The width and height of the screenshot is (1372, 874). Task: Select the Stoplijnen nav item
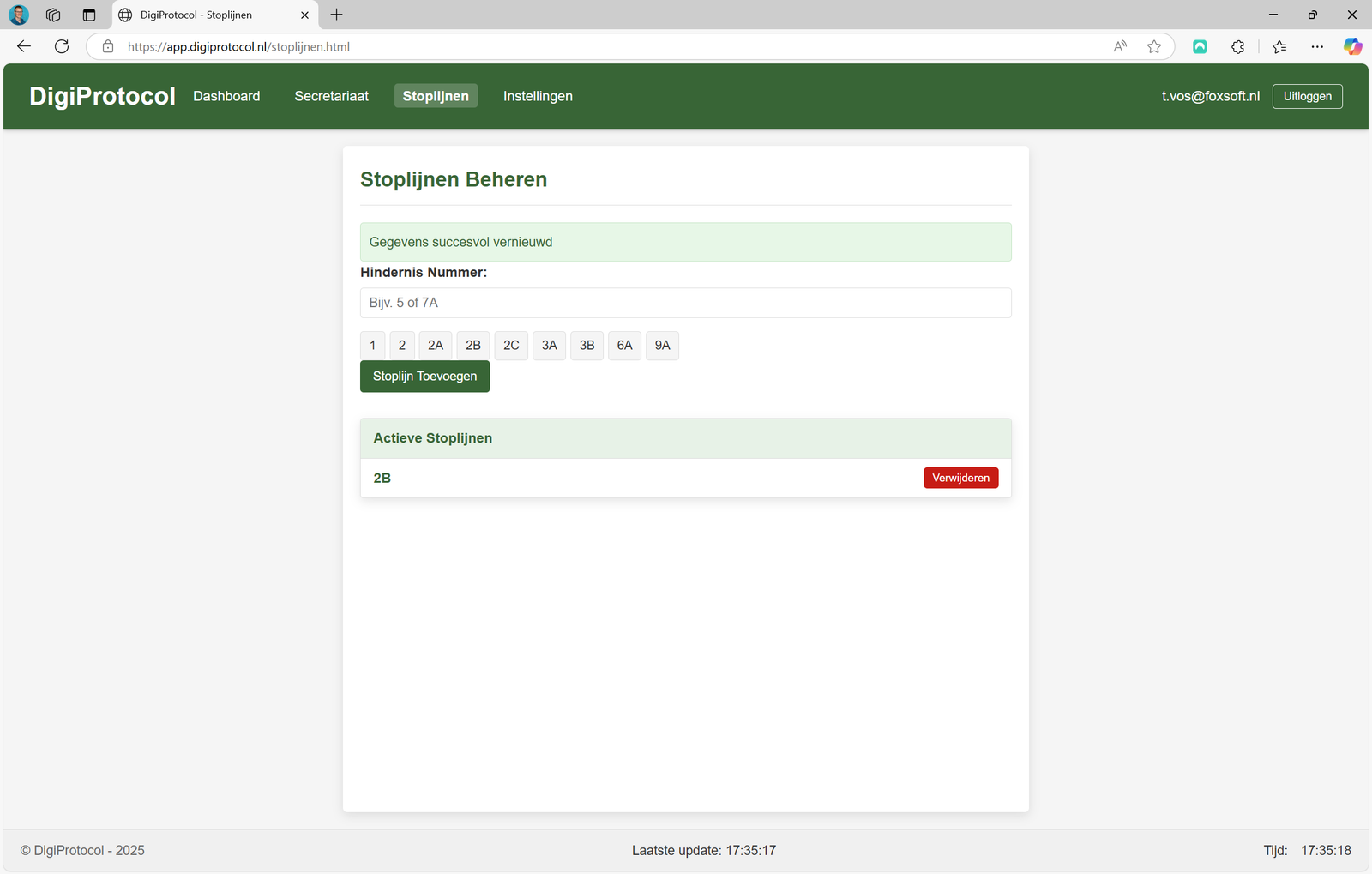coord(436,96)
